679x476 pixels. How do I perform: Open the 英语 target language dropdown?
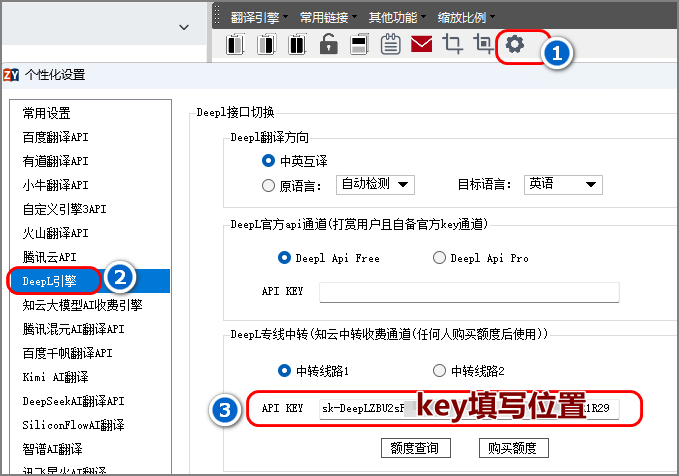(x=563, y=184)
